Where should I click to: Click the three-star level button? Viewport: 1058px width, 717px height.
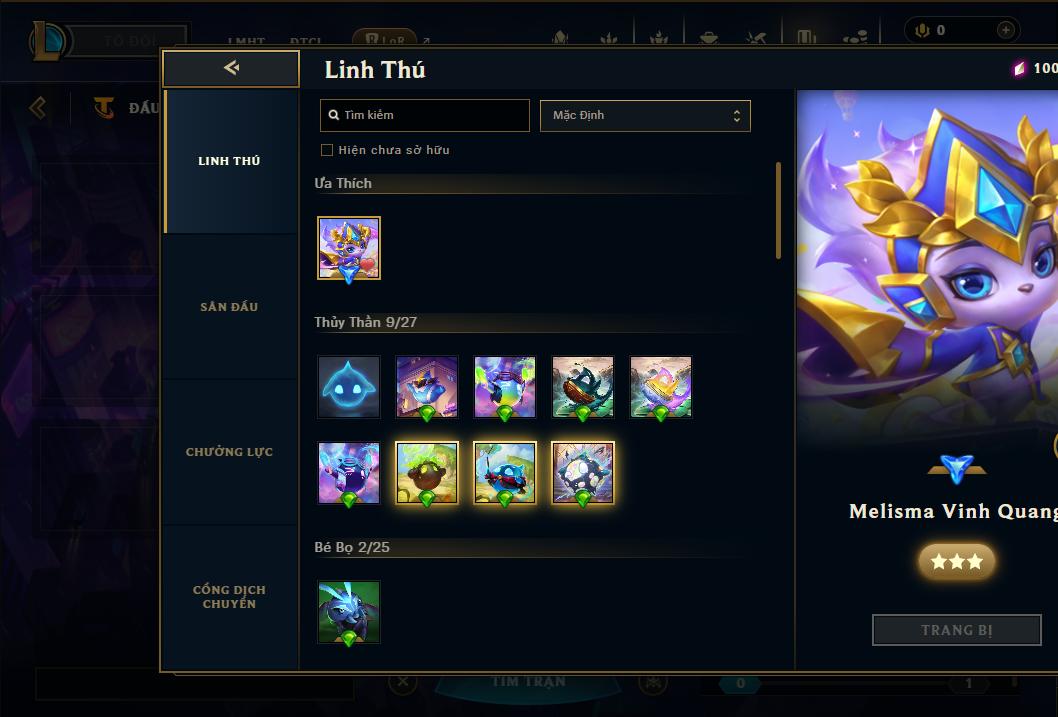click(x=957, y=561)
